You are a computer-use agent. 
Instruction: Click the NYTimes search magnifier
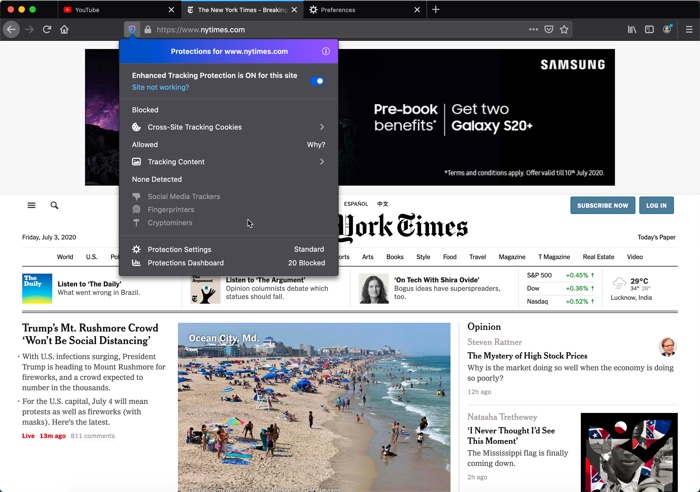click(54, 205)
